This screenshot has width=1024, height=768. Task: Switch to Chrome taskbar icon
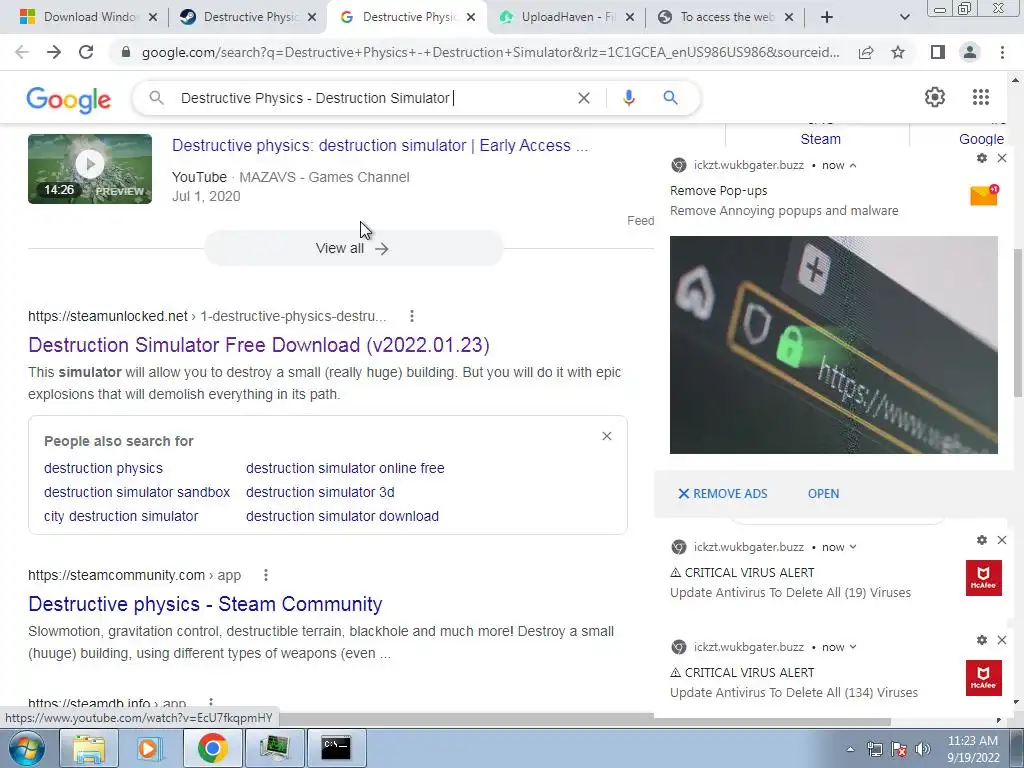pyautogui.click(x=212, y=748)
